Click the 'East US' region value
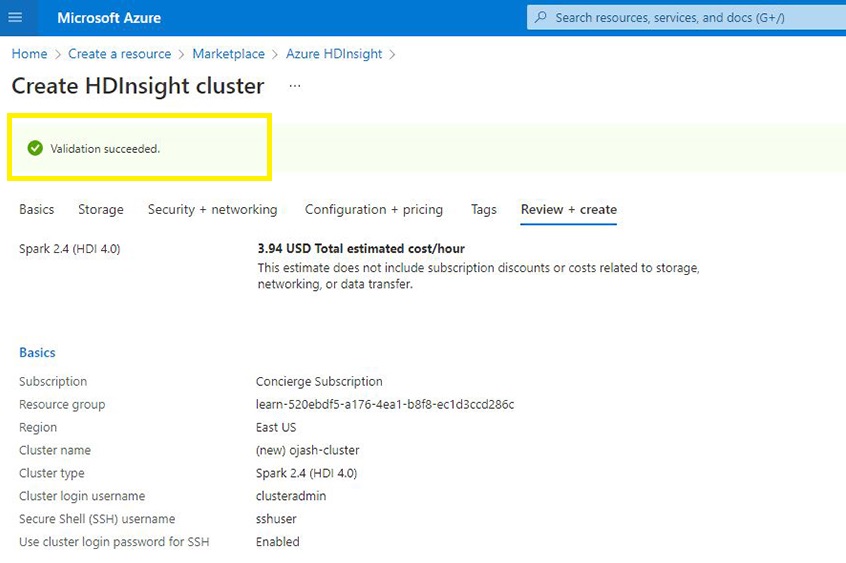The image size is (846, 563). coord(276,428)
